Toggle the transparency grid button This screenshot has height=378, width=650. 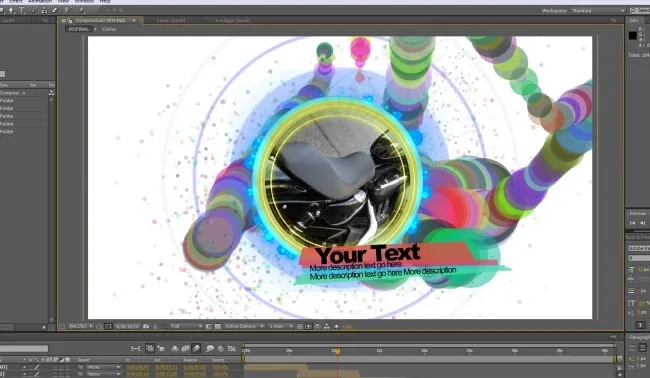tap(218, 327)
